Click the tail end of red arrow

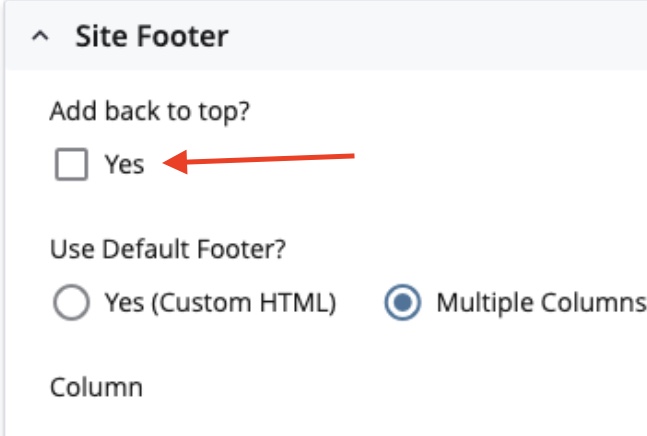point(352,155)
